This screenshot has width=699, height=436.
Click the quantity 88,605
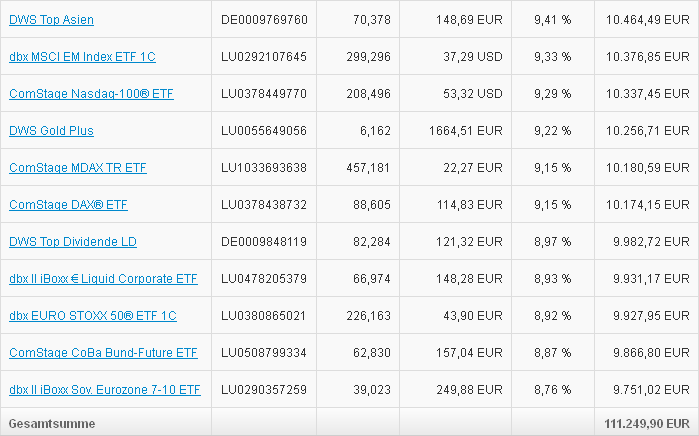tap(372, 205)
